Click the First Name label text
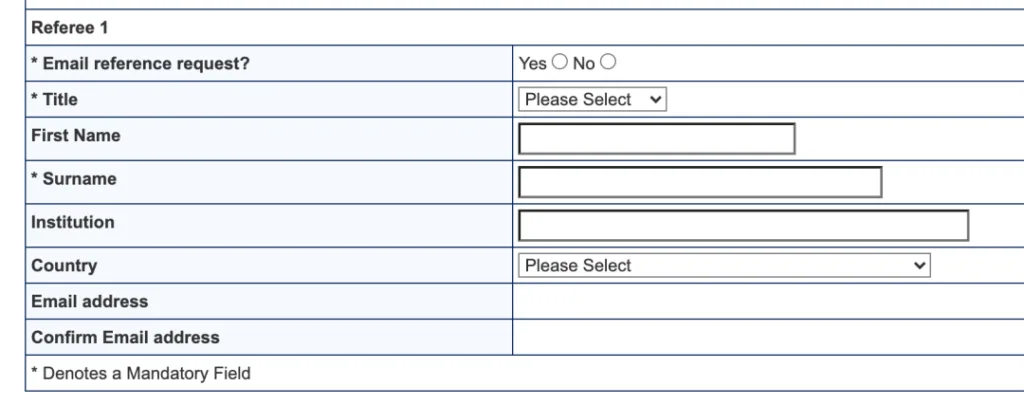This screenshot has width=1024, height=404. coord(75,136)
